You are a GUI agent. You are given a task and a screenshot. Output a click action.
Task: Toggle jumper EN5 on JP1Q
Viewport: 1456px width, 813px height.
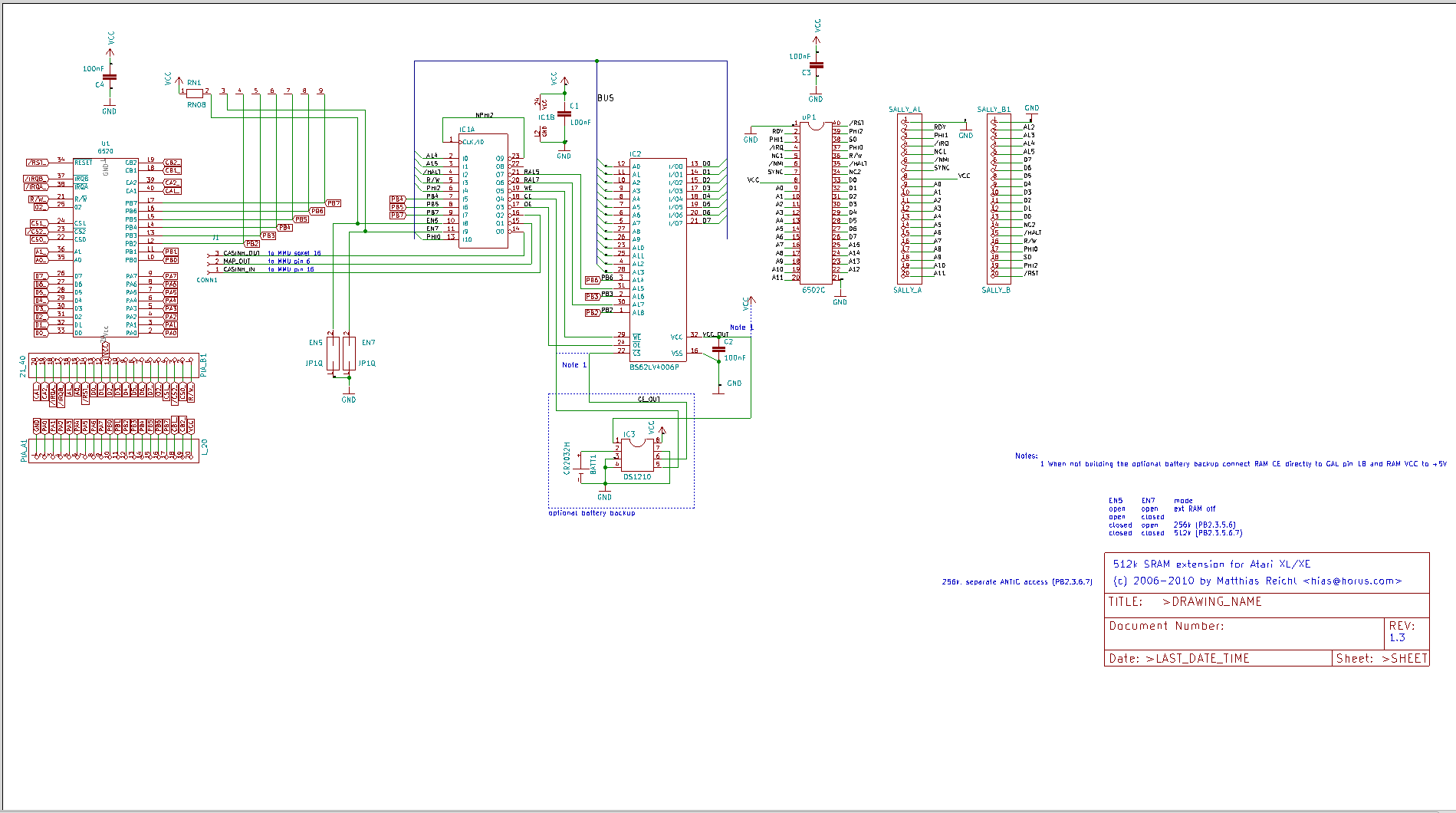click(332, 353)
